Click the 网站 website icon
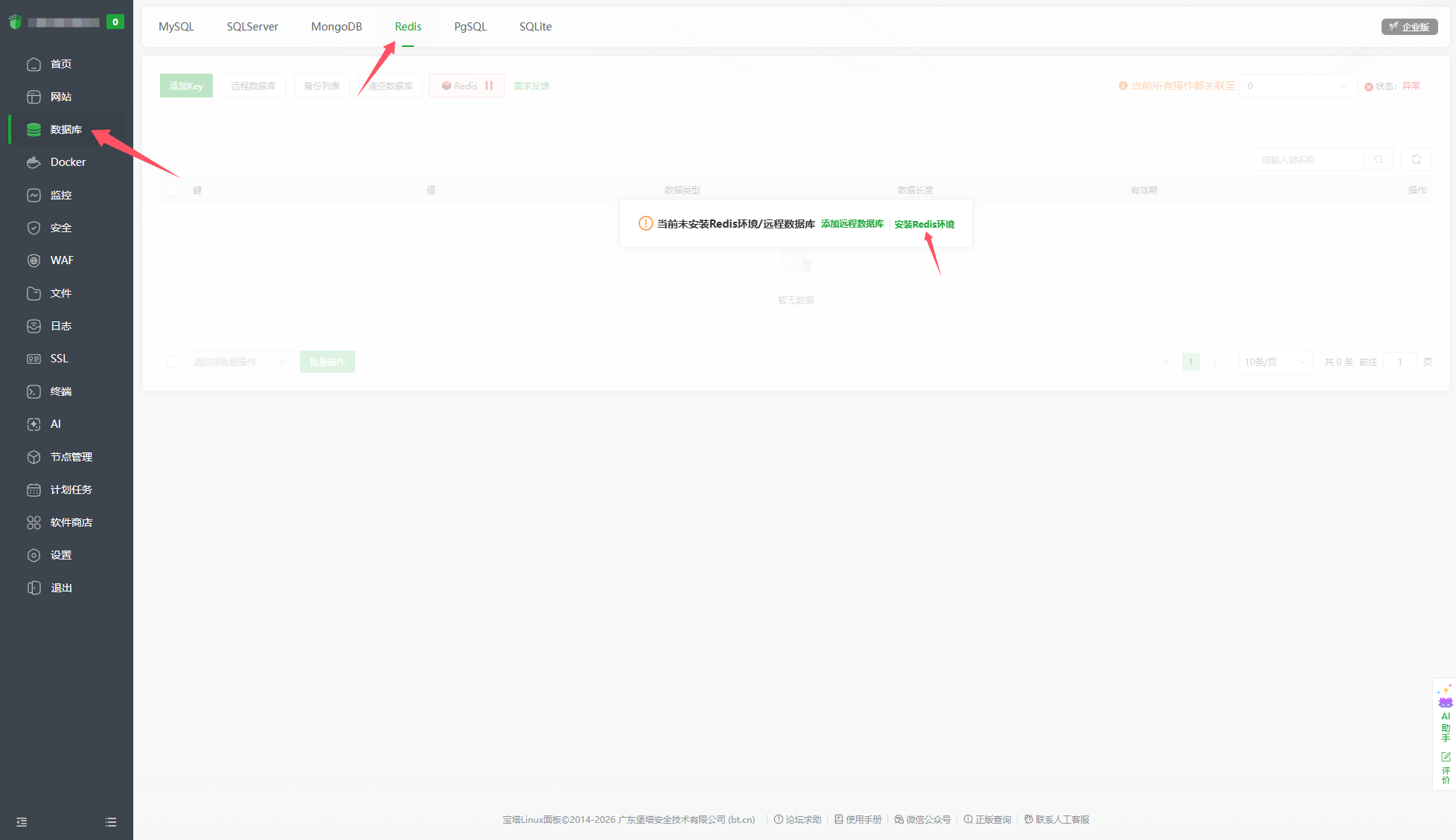Screen dimensions: 1456x840 [33, 97]
